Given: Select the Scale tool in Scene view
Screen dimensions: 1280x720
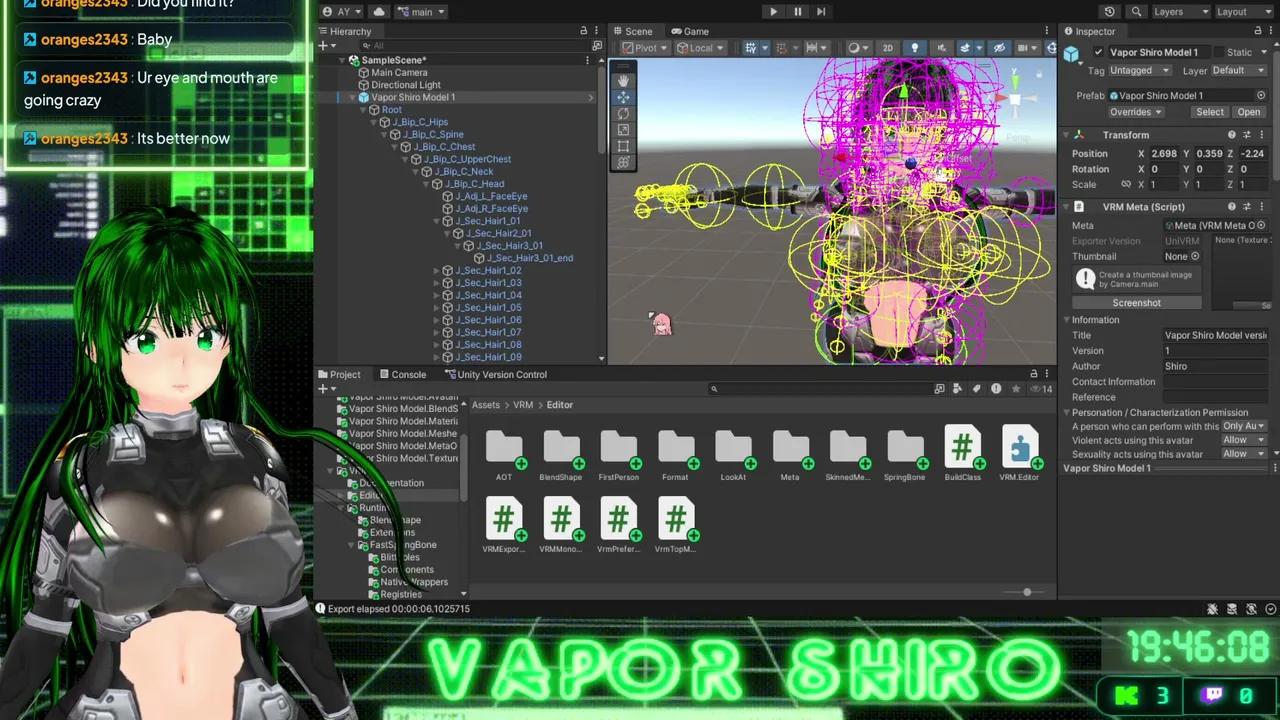Looking at the screenshot, I should click(623, 129).
